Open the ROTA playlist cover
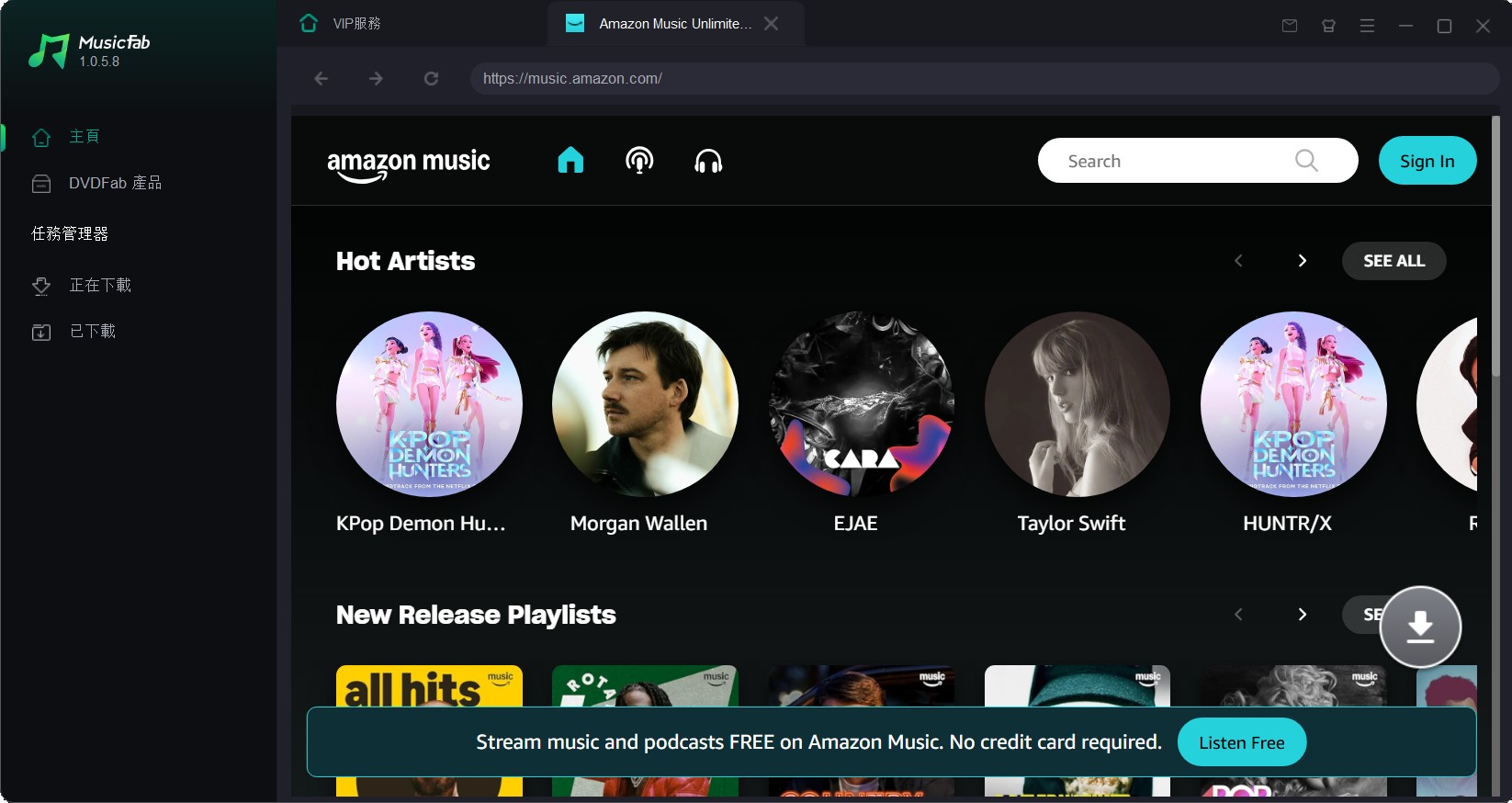Viewport: 1512px width, 803px height. click(645, 685)
